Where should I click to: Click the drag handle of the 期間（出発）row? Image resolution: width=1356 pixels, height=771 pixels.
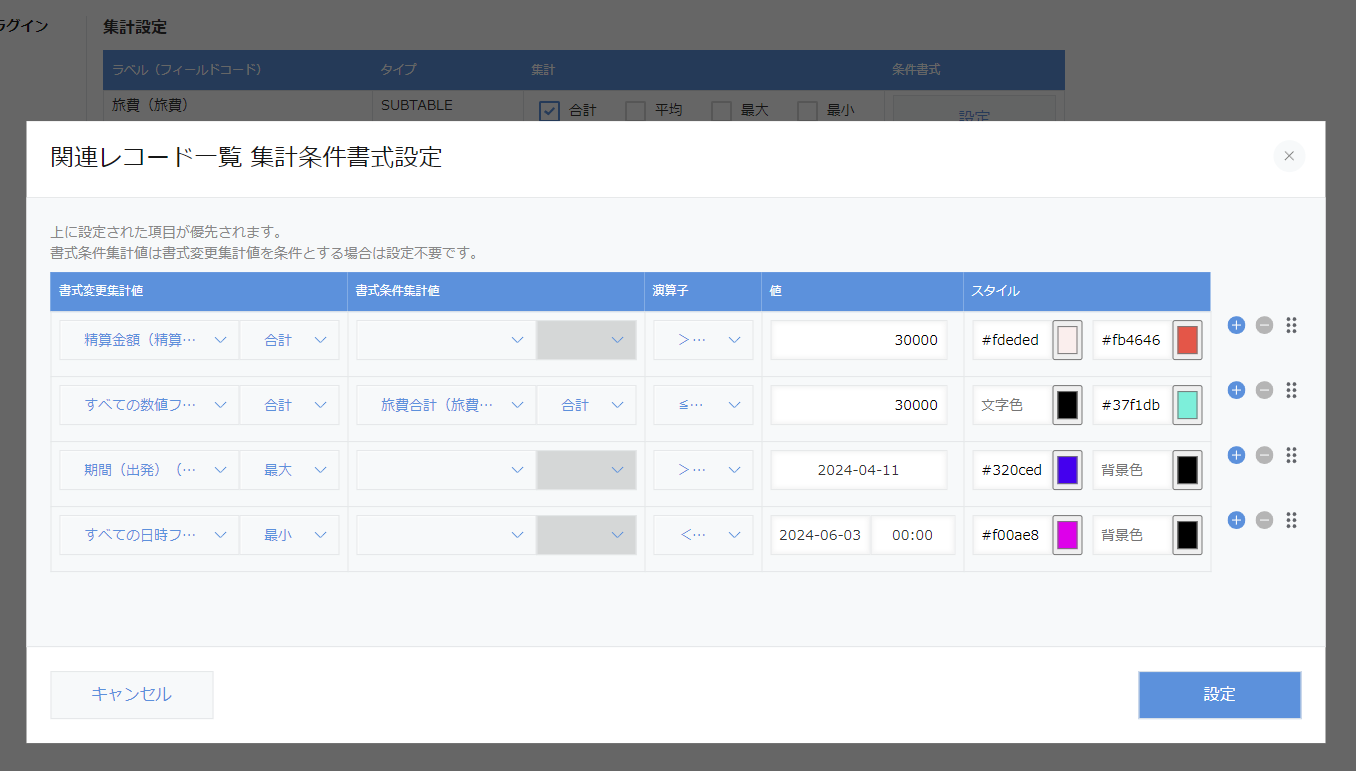1291,455
